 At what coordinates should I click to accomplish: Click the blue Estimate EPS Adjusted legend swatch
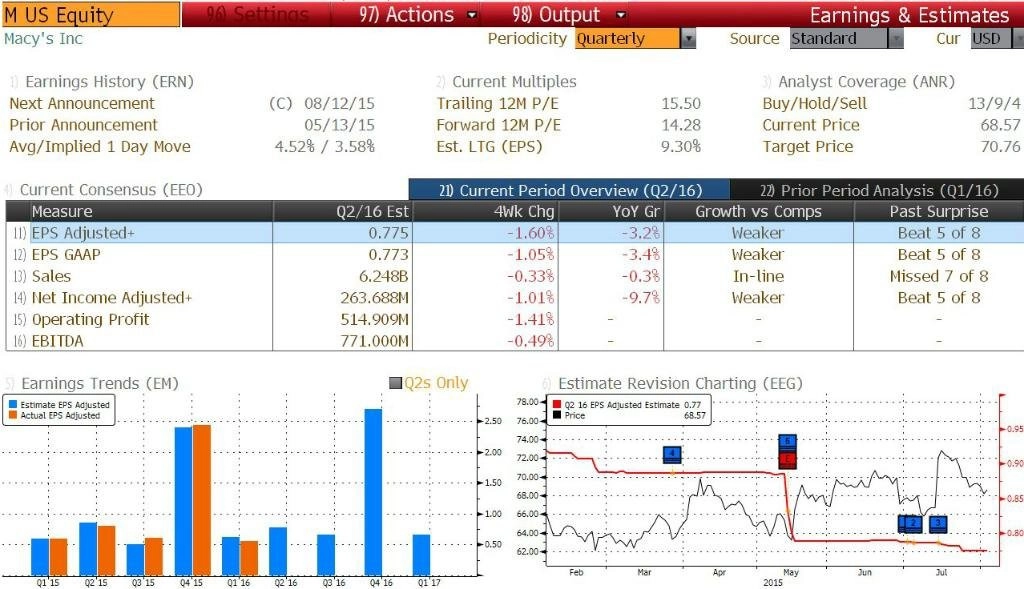[12, 405]
